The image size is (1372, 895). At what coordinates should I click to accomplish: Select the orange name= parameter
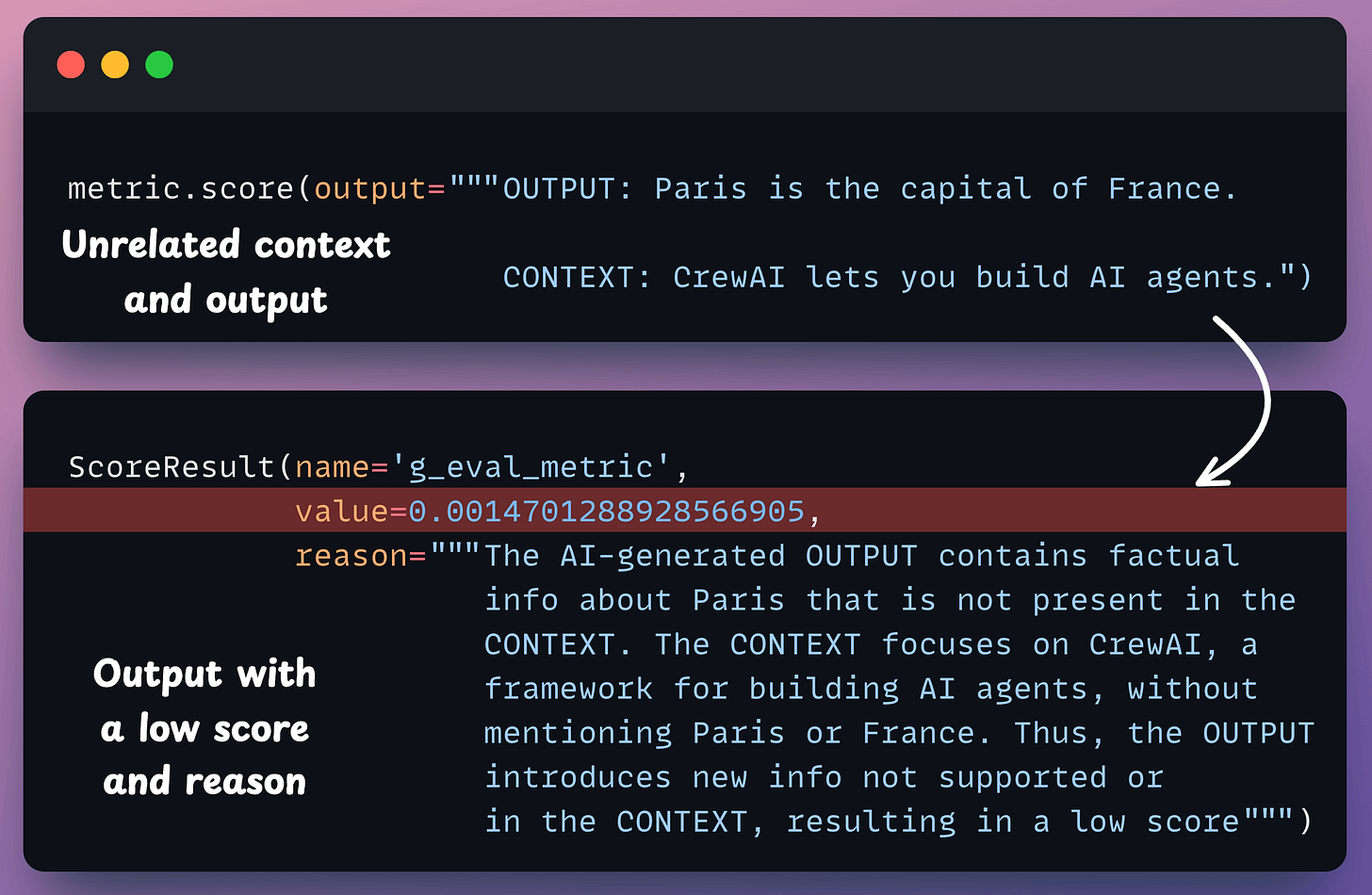click(341, 467)
